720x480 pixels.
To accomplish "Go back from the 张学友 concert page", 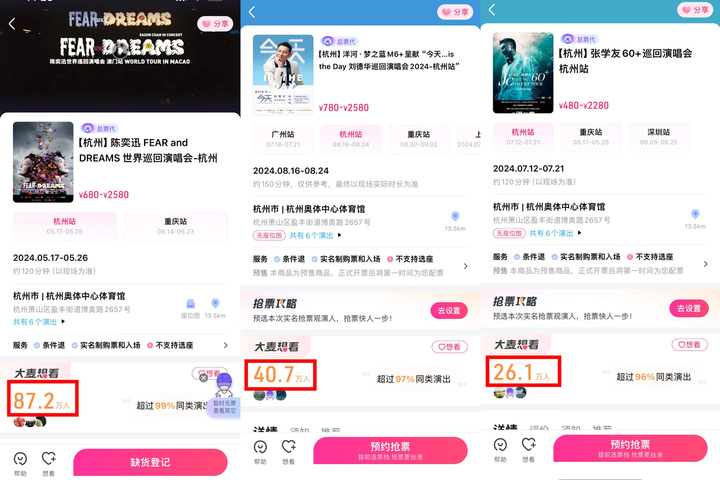I will [492, 10].
